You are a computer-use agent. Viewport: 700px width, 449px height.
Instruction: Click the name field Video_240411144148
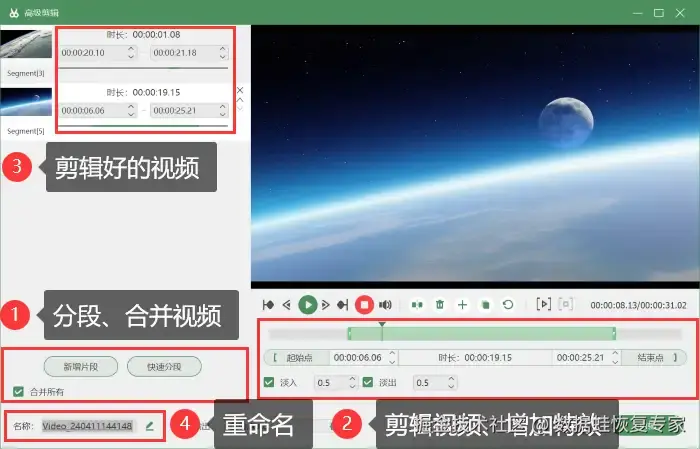tap(88, 426)
